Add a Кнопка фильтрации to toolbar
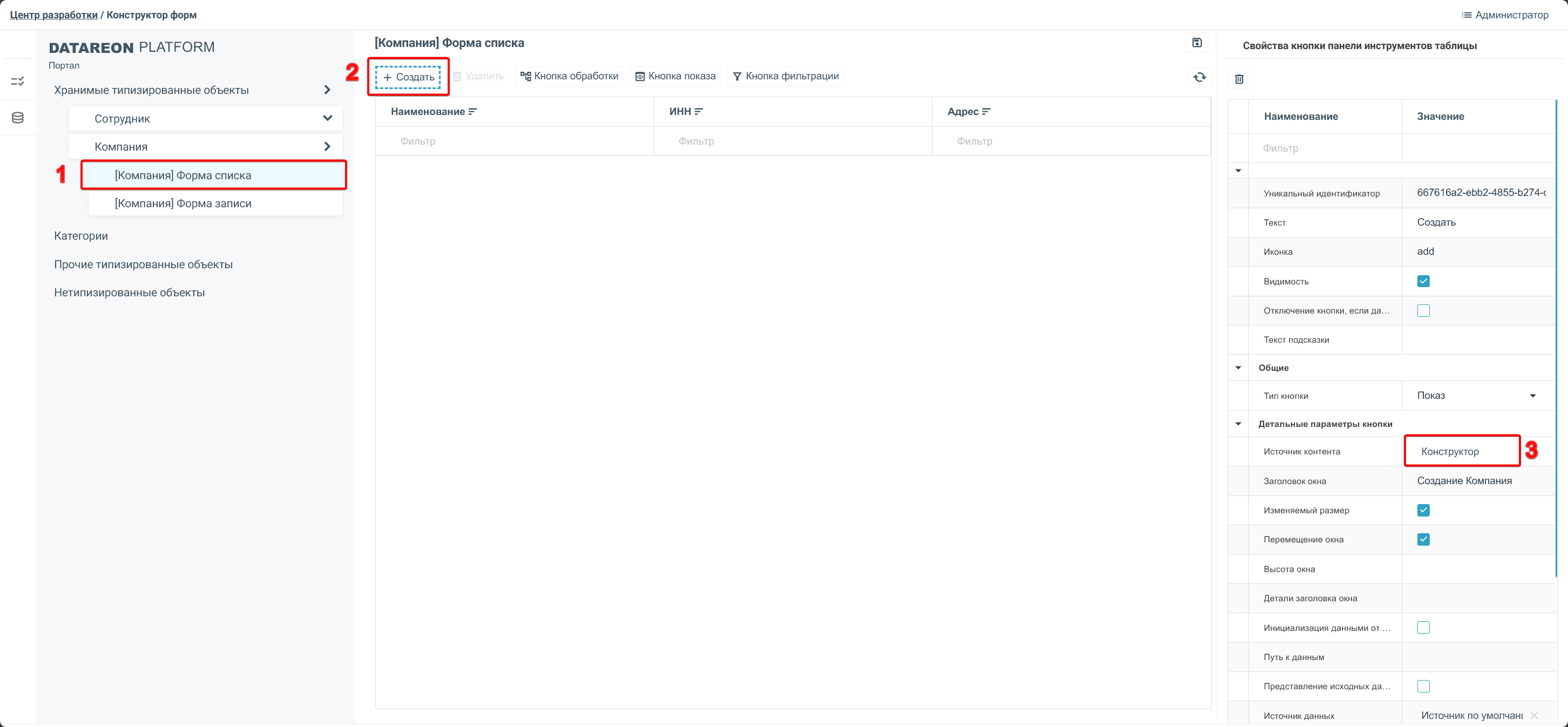 click(x=785, y=77)
